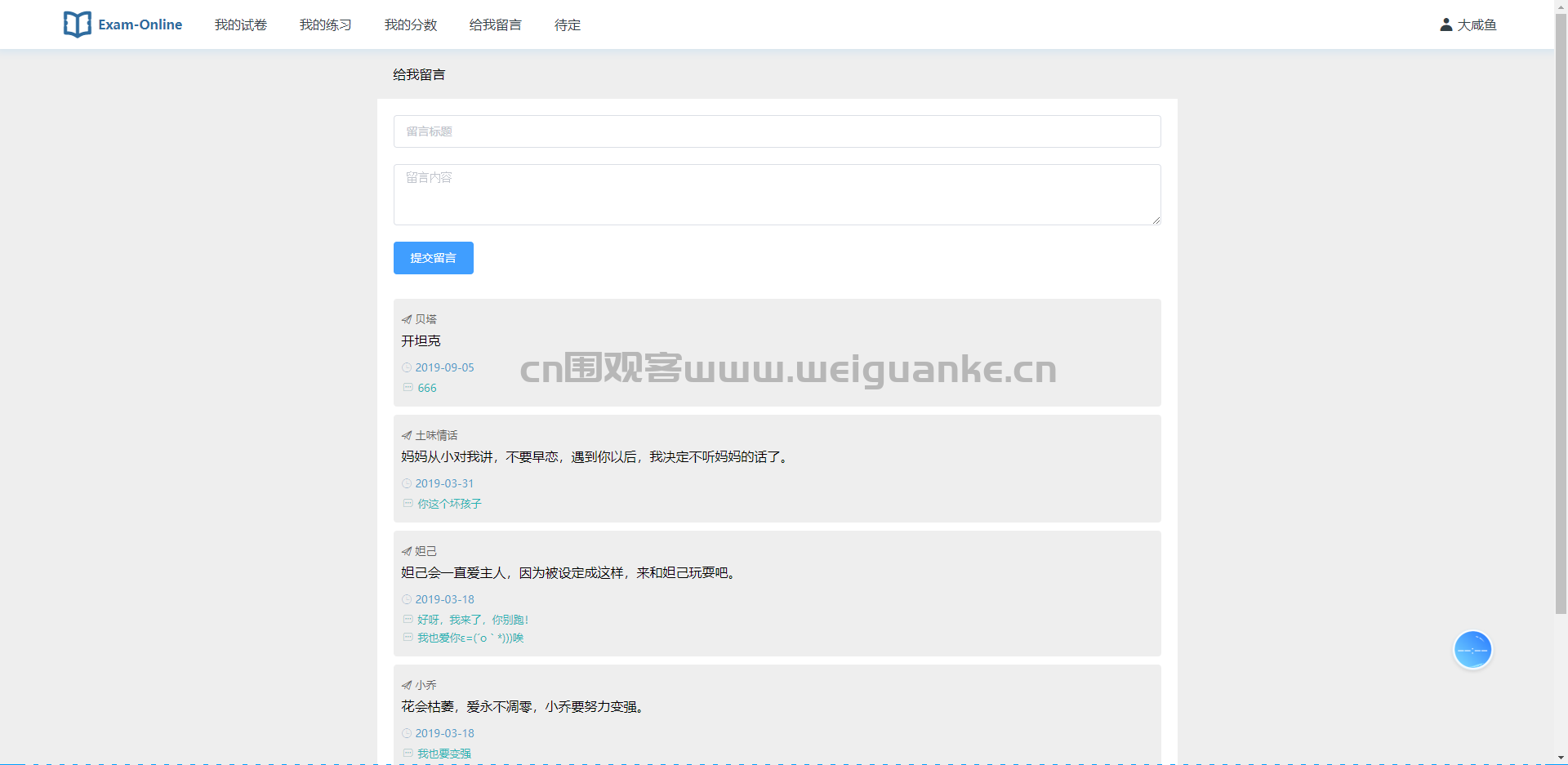
Task: Click the paper plane icon next to 小乔
Action: [x=407, y=685]
